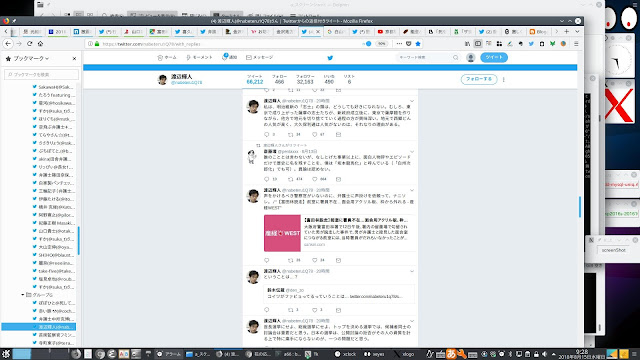Open dropdown caret on first 渡辺輝人 tweet
Screen dimensions: 640x360
(x=412, y=101)
